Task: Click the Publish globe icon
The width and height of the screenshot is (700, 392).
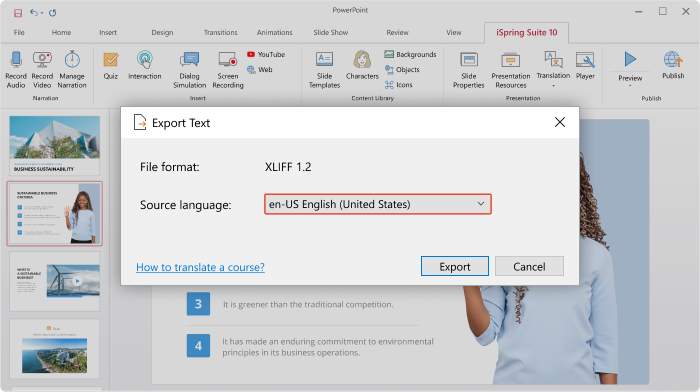Action: click(673, 59)
